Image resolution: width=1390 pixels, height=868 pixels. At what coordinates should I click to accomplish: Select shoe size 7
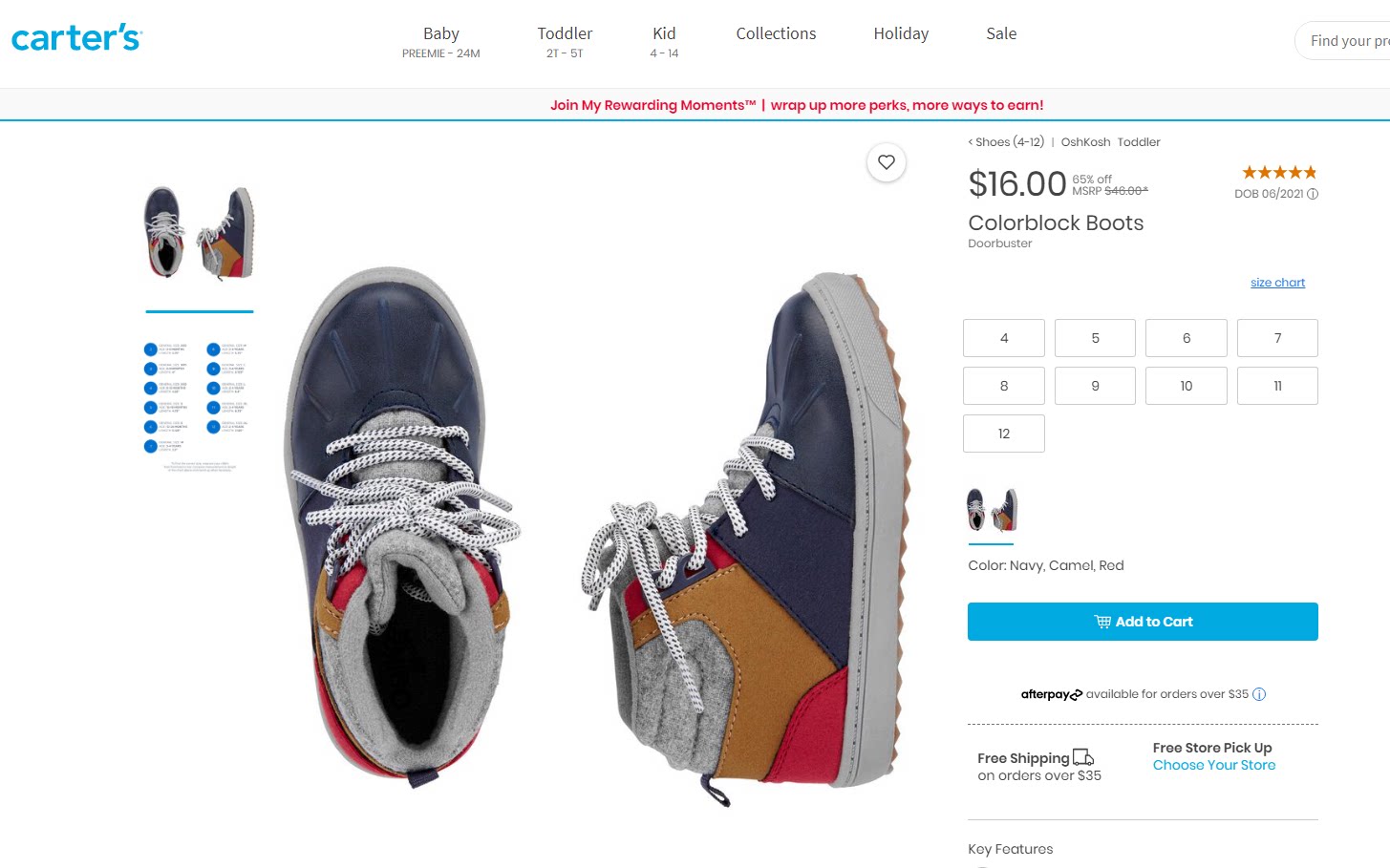point(1277,338)
